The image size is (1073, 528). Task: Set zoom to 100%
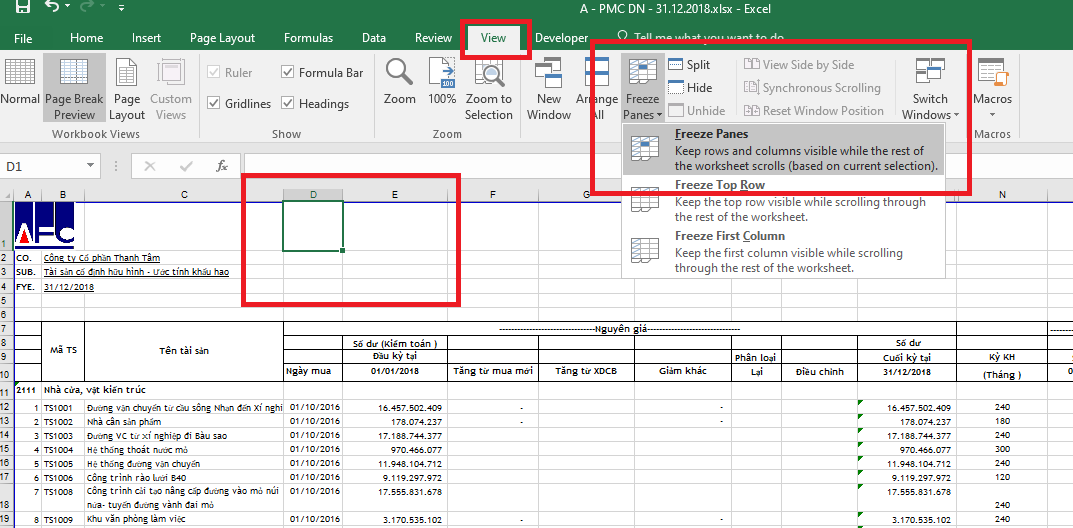pyautogui.click(x=442, y=81)
